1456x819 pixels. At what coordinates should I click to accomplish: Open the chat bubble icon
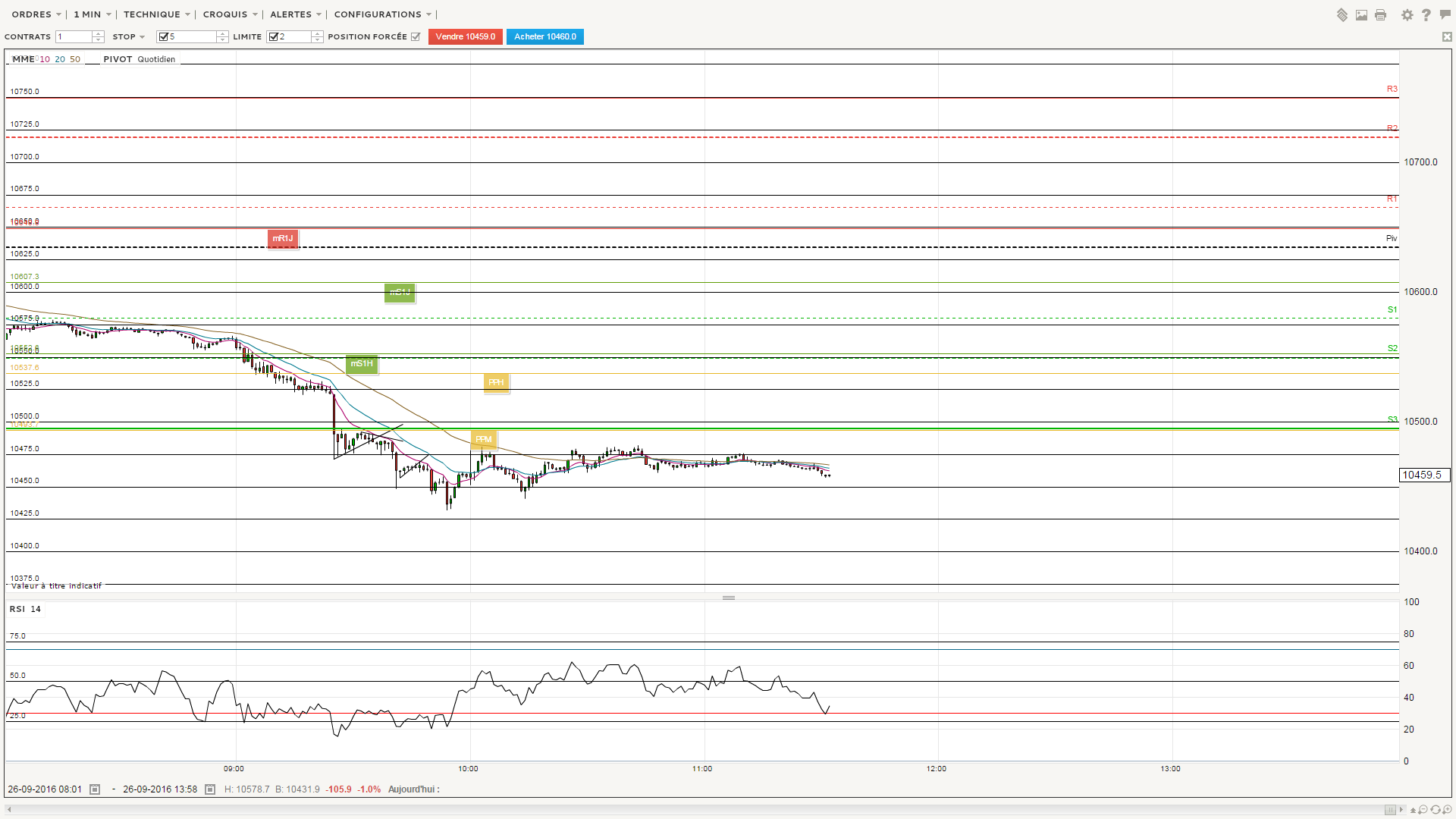pyautogui.click(x=1445, y=15)
